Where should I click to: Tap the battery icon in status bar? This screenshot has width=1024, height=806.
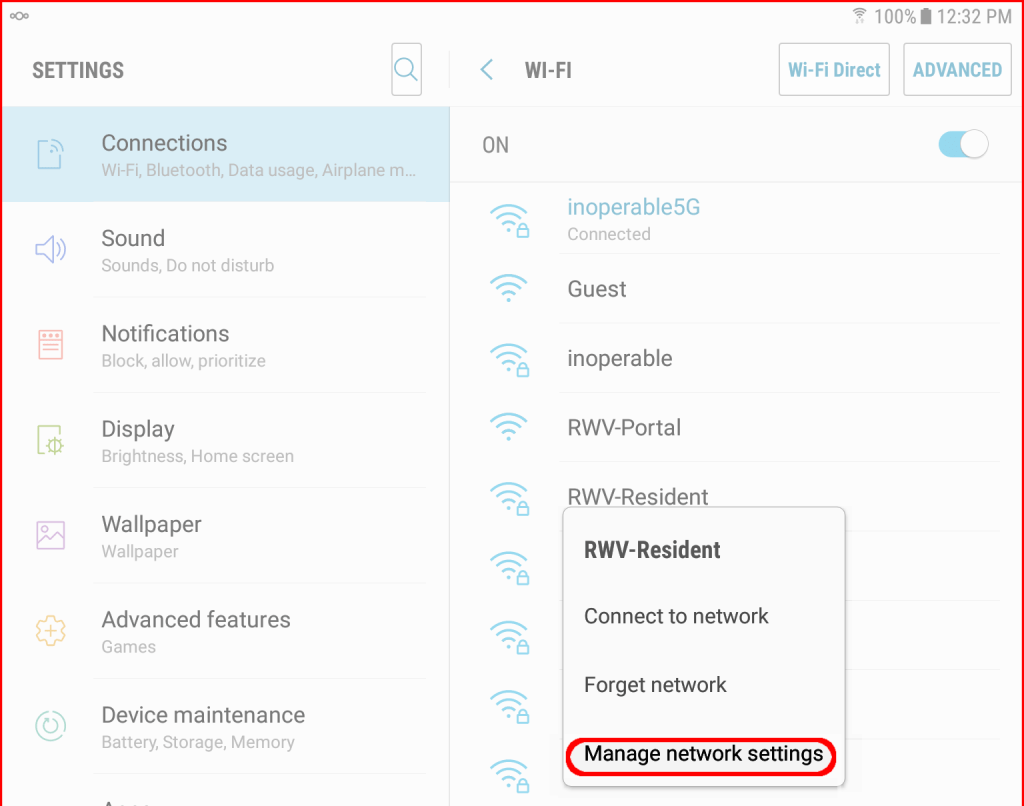(x=926, y=17)
